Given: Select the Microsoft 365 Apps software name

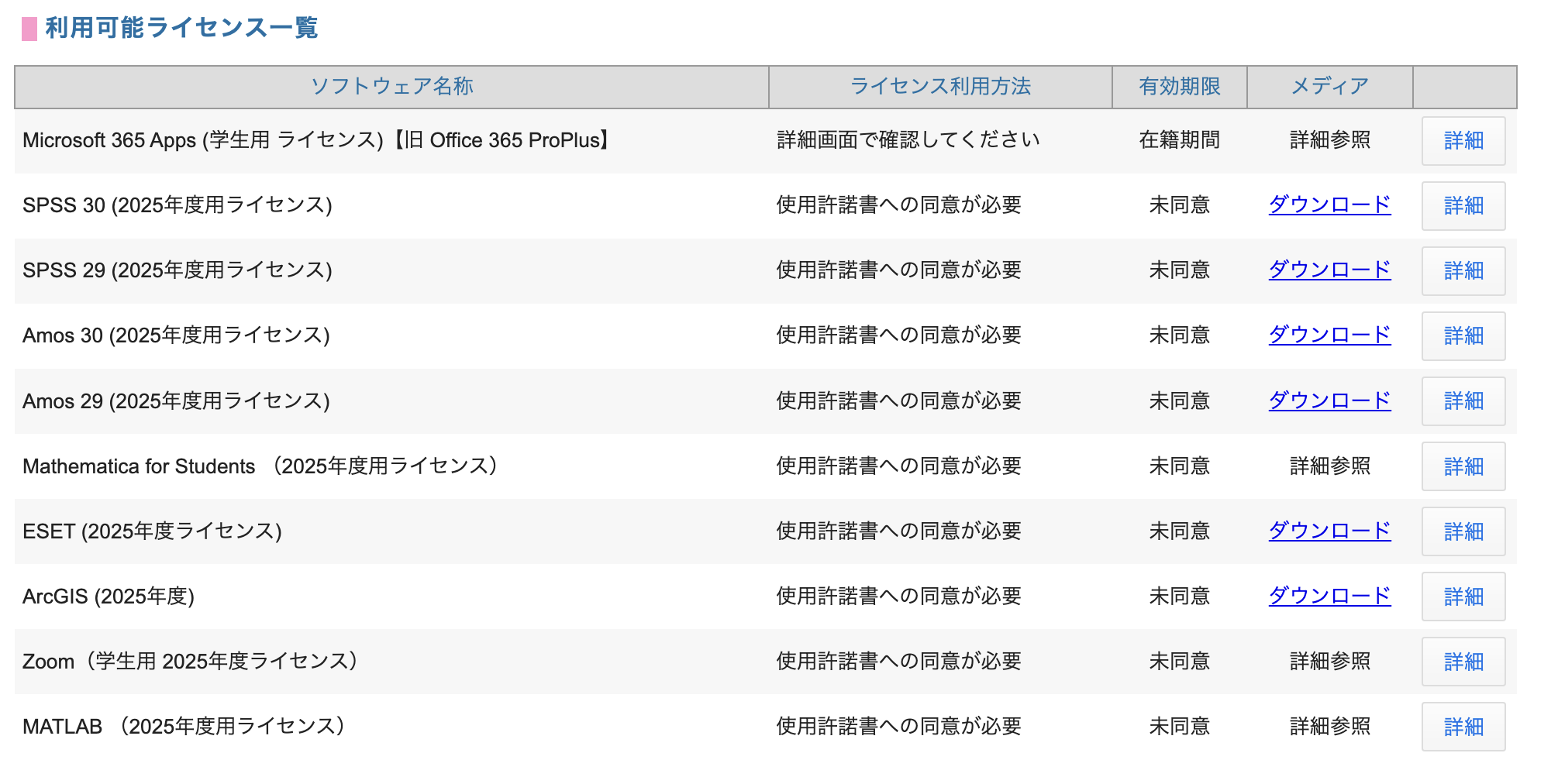Looking at the screenshot, I should 319,140.
